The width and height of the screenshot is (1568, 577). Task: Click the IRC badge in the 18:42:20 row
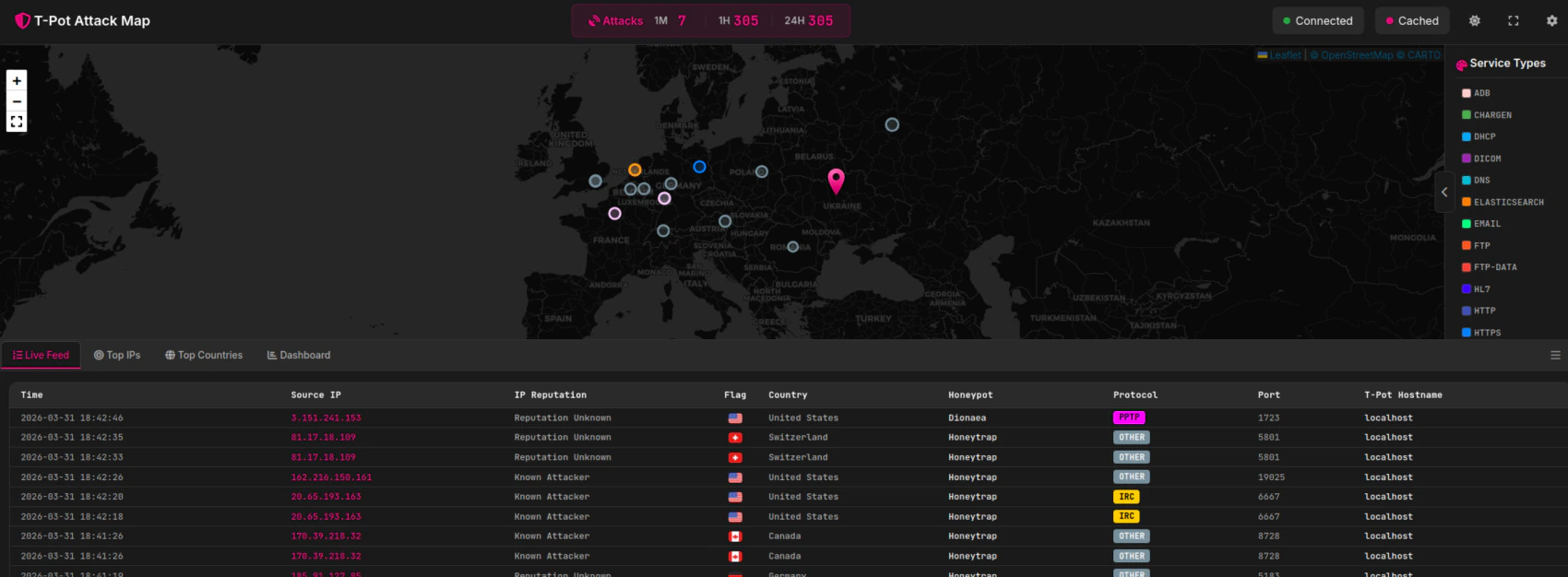(x=1126, y=497)
